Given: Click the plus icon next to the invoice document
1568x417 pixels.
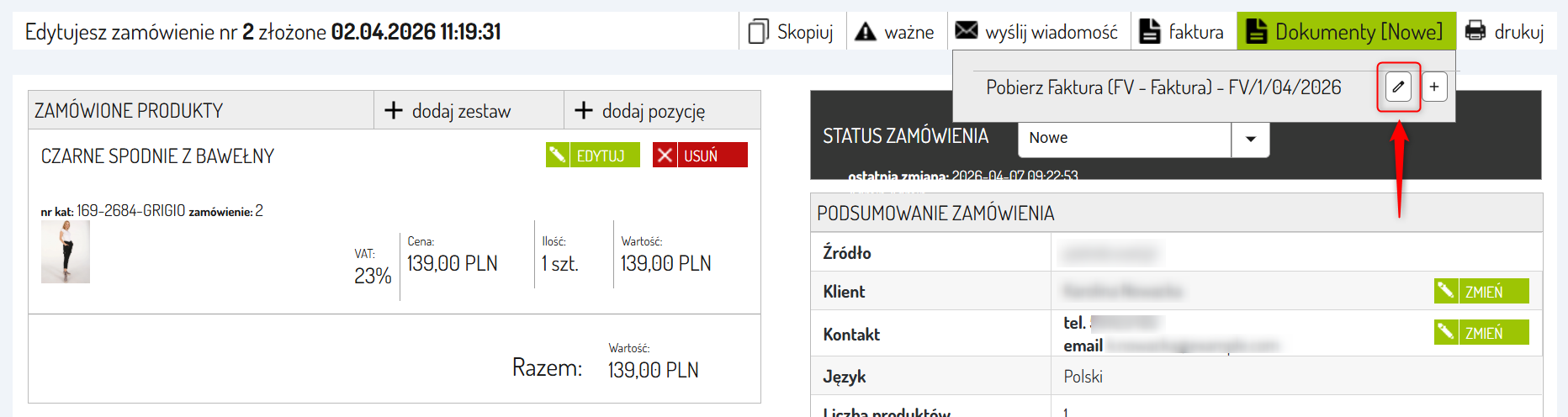Looking at the screenshot, I should pos(1434,87).
